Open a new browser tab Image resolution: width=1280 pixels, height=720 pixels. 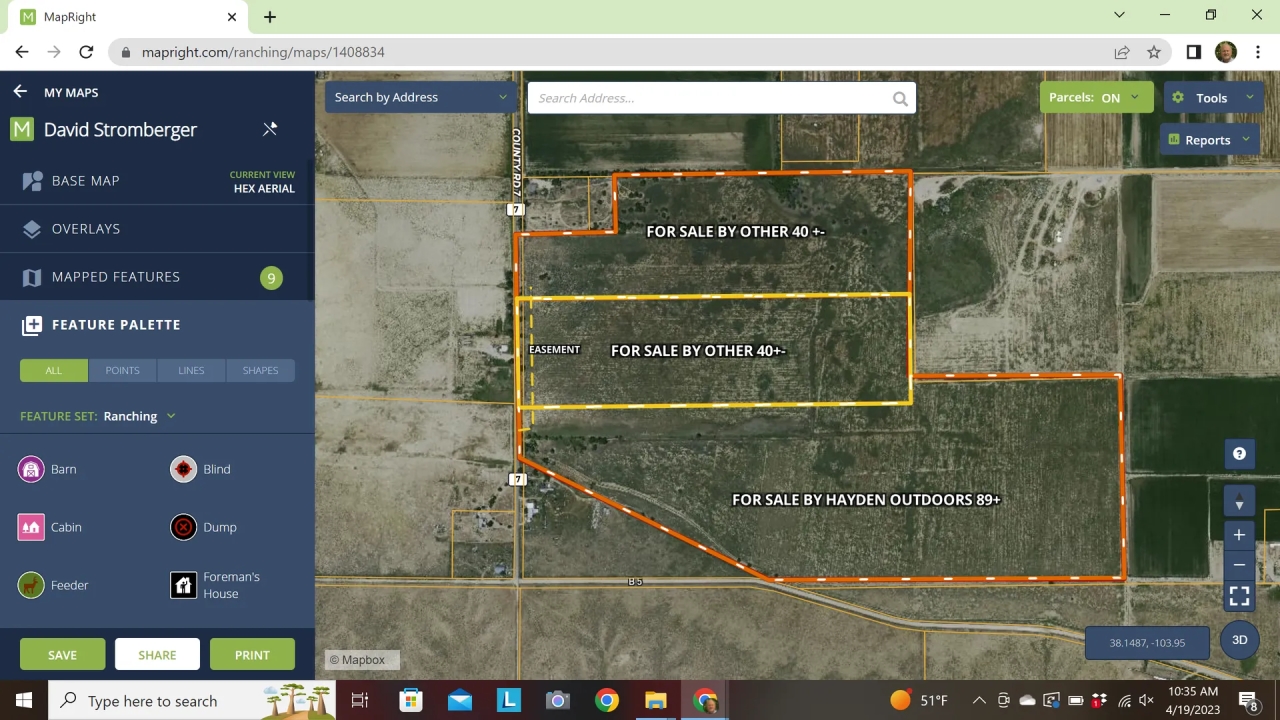pos(270,17)
